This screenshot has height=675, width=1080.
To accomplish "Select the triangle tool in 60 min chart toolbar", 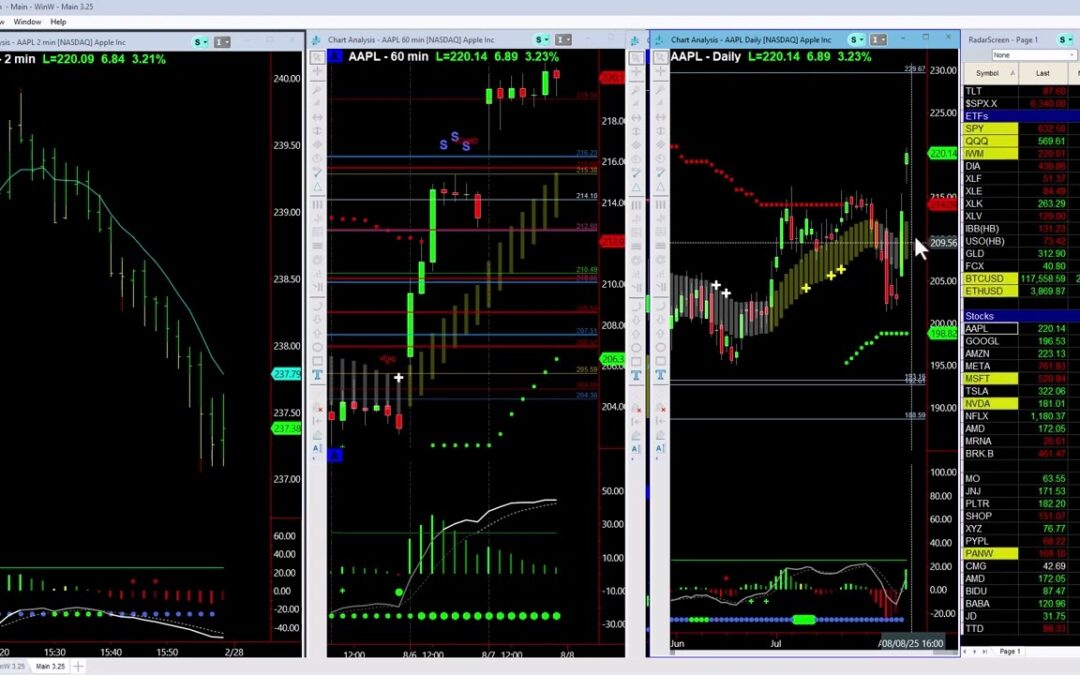I will pyautogui.click(x=318, y=187).
